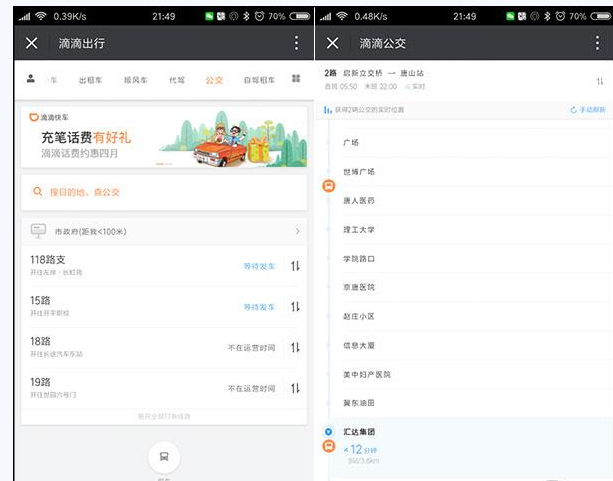Tap the bus stop sign icon beside 市政府
This screenshot has width=613, height=481.
pyautogui.click(x=38, y=231)
